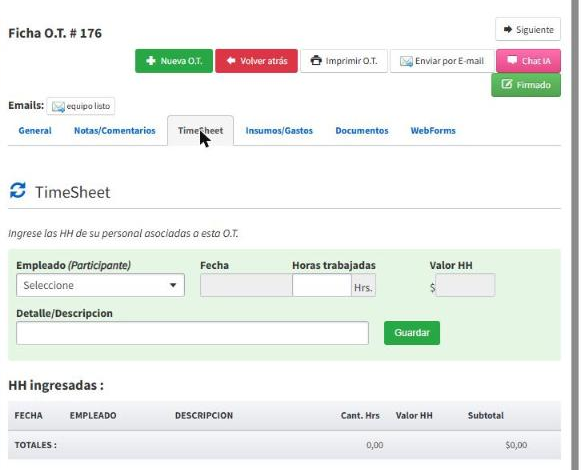Select the WebForms tab

point(433,130)
